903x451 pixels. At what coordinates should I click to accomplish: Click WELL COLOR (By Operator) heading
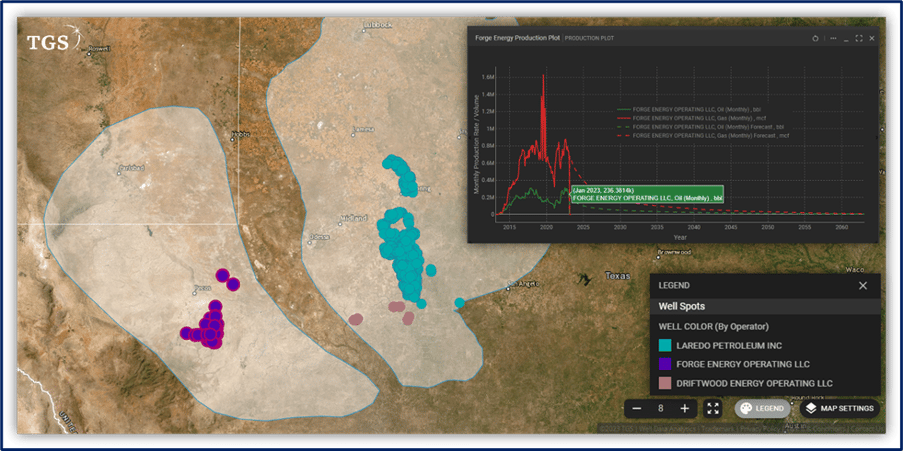[x=714, y=327]
